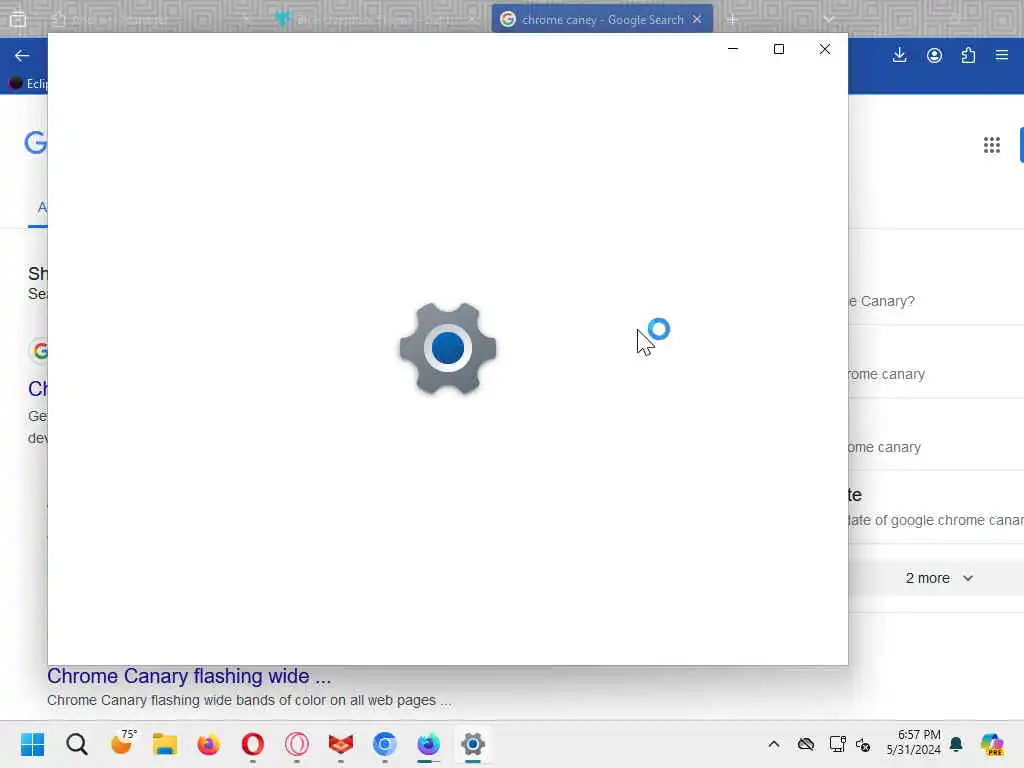This screenshot has height=768, width=1024.
Task: Open the display network tray icon
Action: click(837, 744)
